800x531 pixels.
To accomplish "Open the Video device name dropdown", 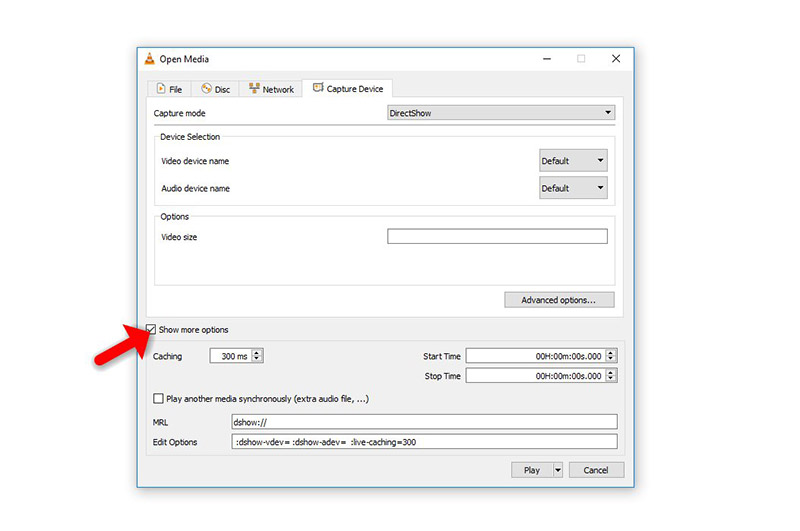I will pos(573,160).
